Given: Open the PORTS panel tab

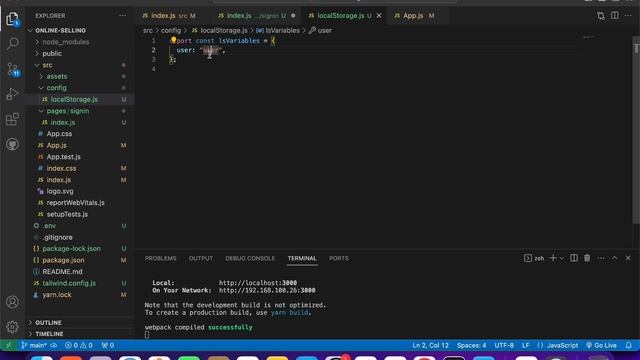Looking at the screenshot, I should point(339,258).
